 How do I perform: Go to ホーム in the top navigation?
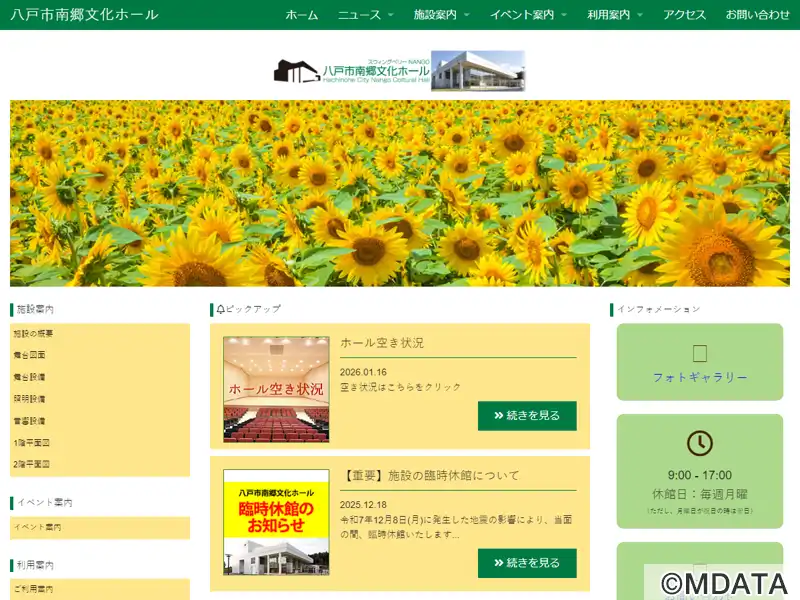coord(302,15)
